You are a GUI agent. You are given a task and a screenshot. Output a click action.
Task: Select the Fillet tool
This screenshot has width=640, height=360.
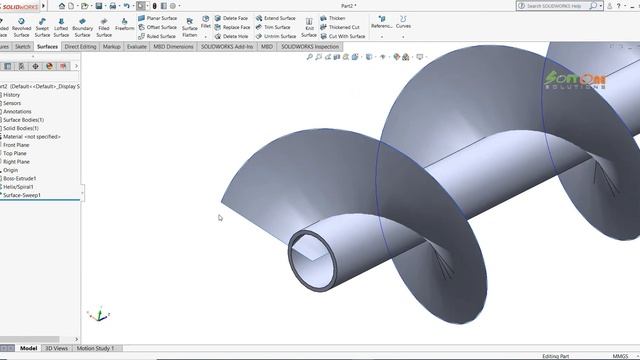(x=206, y=22)
